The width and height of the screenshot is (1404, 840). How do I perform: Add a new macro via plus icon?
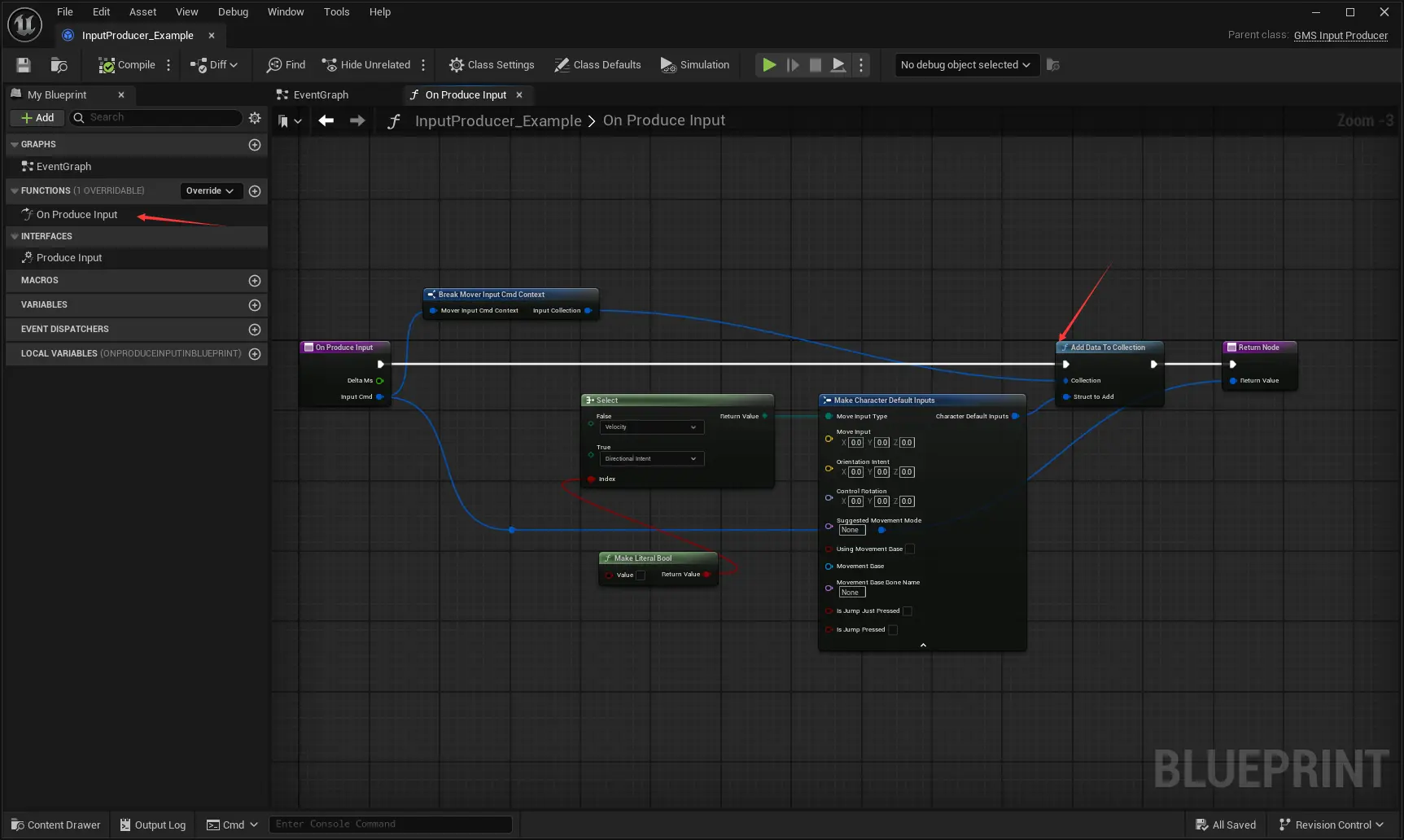click(255, 281)
